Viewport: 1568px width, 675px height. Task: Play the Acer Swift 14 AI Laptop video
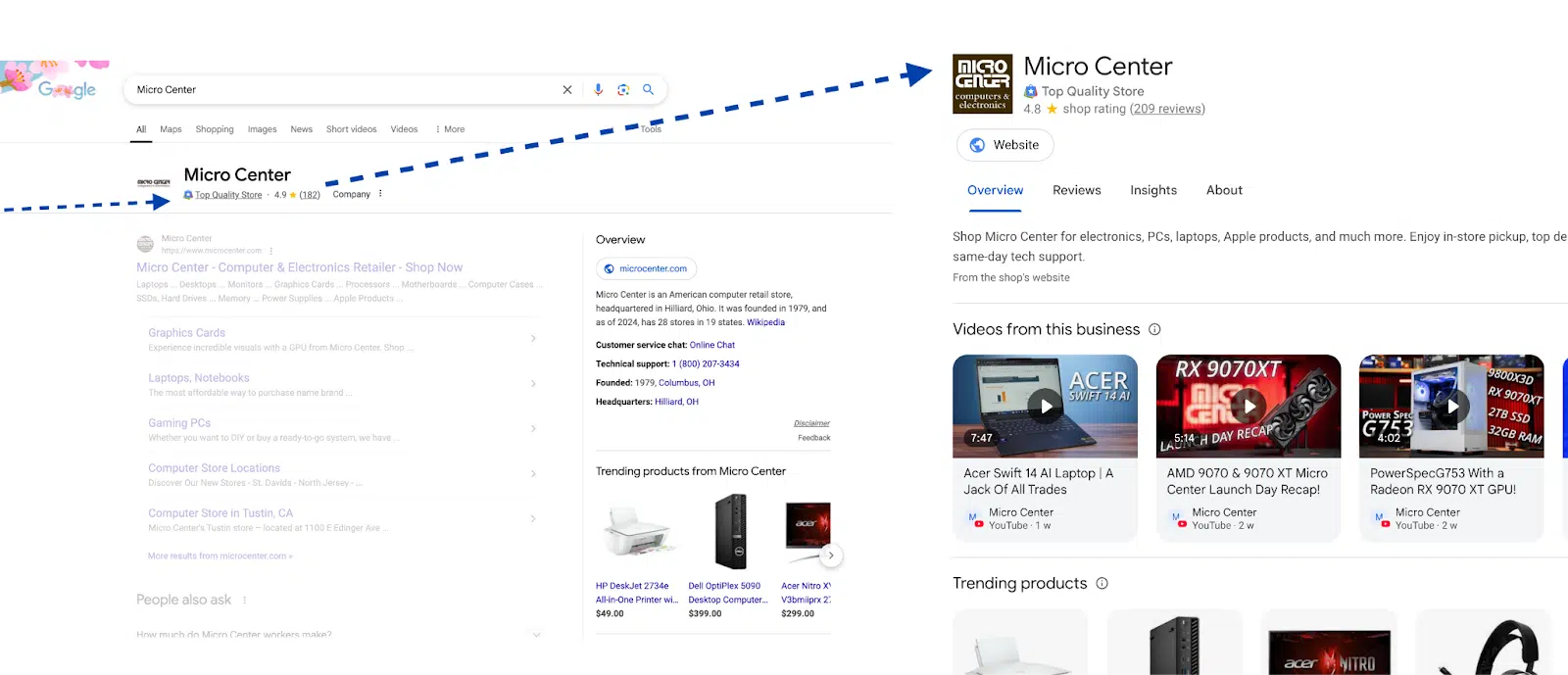(1045, 406)
